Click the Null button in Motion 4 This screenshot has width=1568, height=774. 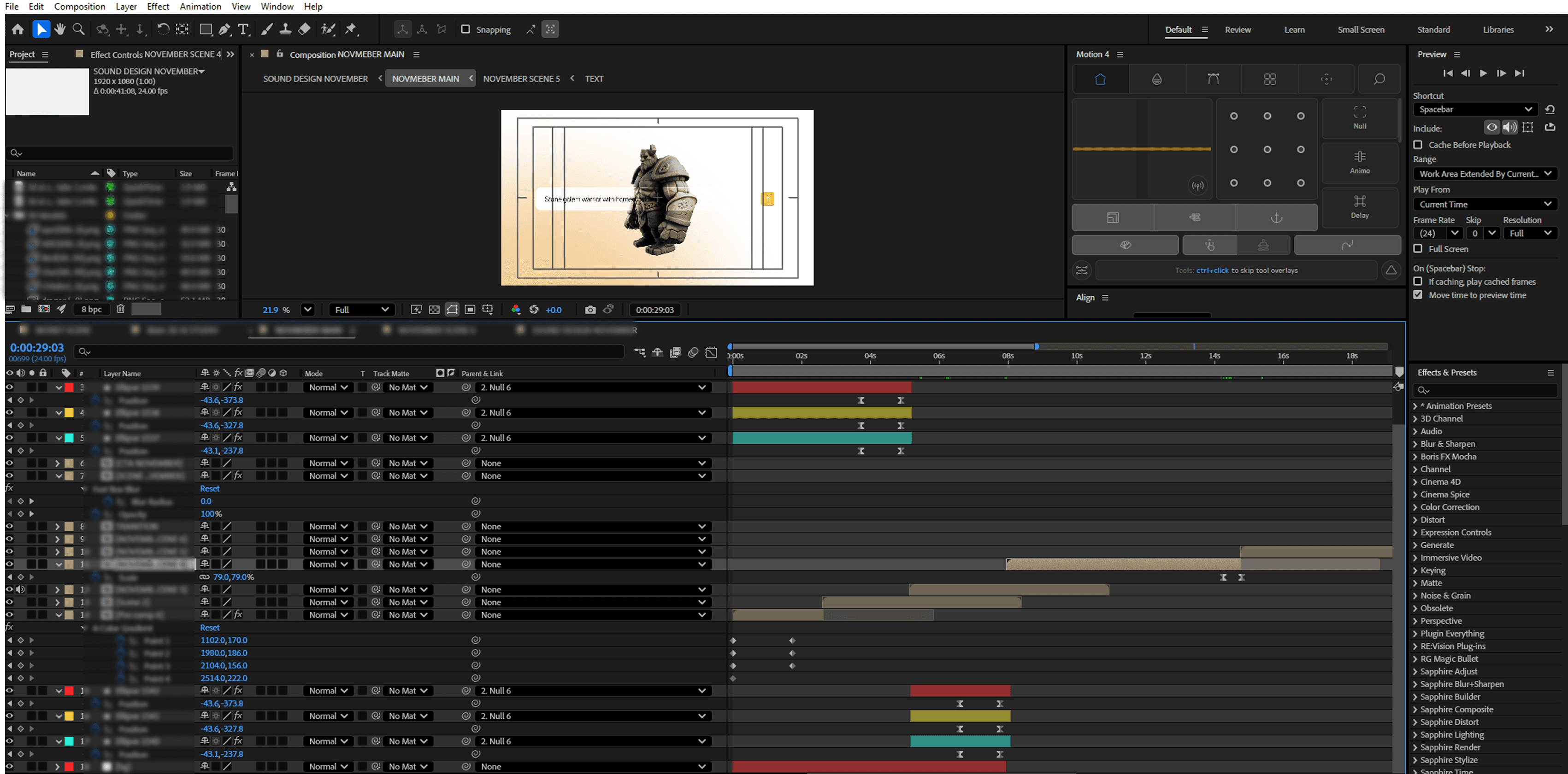coord(1359,117)
